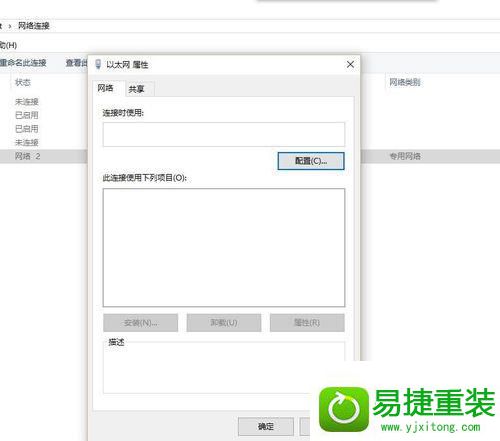500x441 pixels.
Task: Click the first 已启用 status entry
Action: tap(27, 115)
